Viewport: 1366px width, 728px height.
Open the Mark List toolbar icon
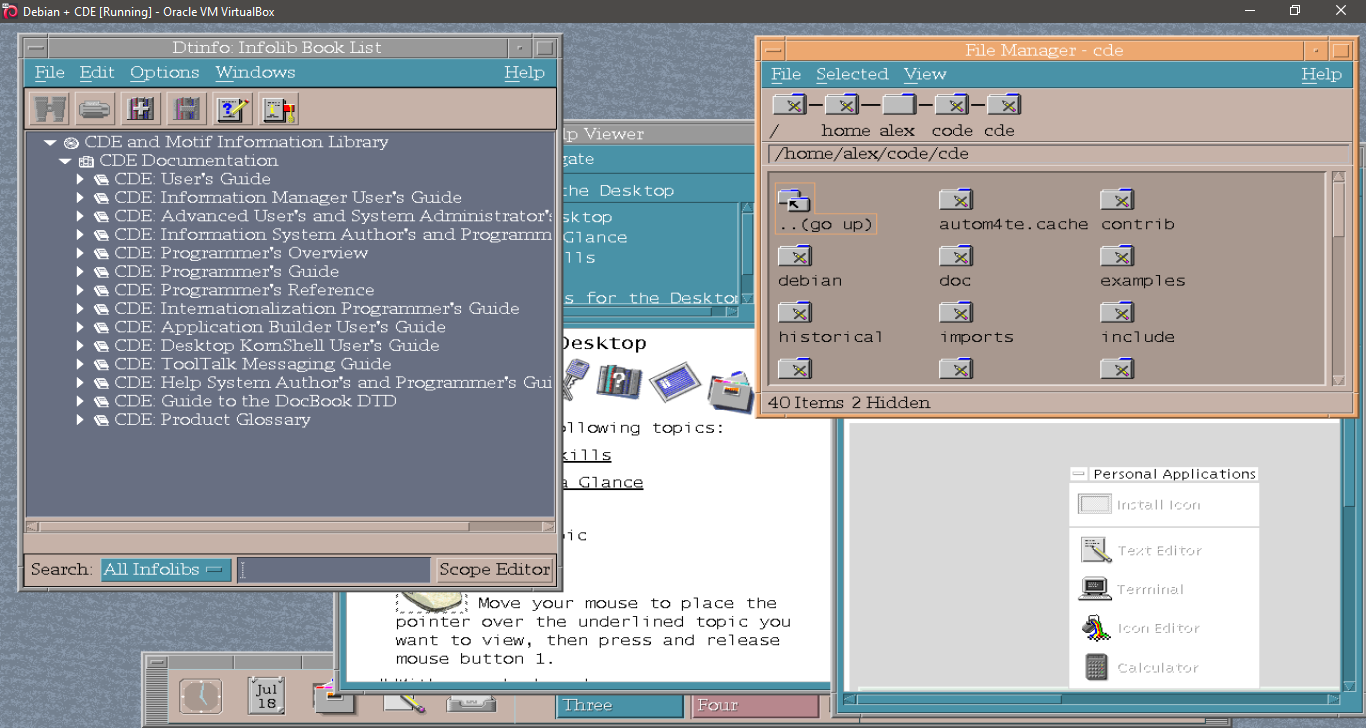[279, 108]
